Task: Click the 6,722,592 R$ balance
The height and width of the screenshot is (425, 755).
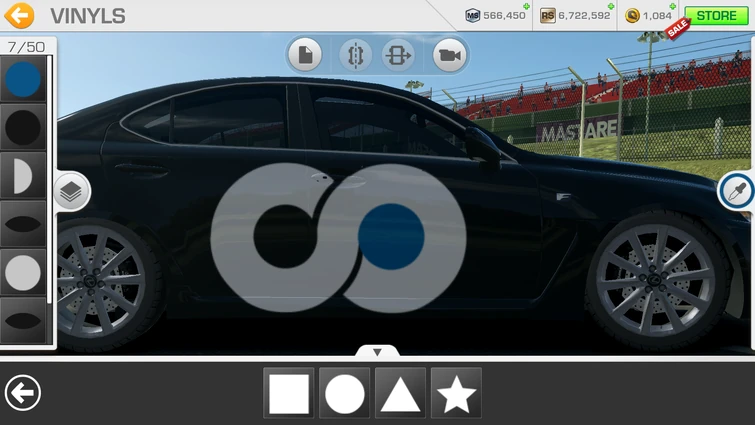Action: (584, 15)
